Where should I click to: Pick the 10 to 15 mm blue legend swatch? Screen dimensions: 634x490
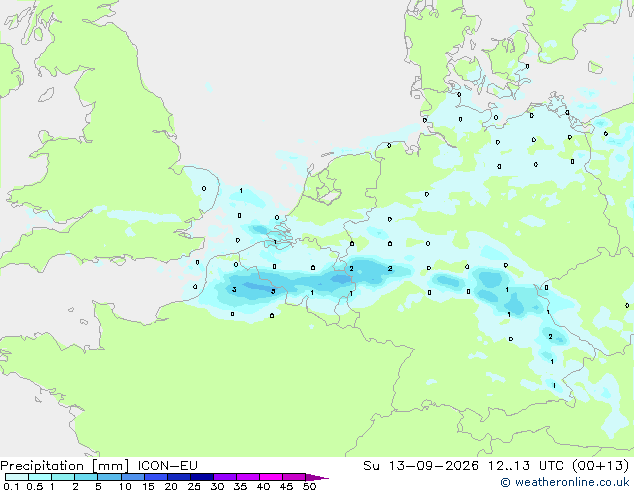(133, 477)
